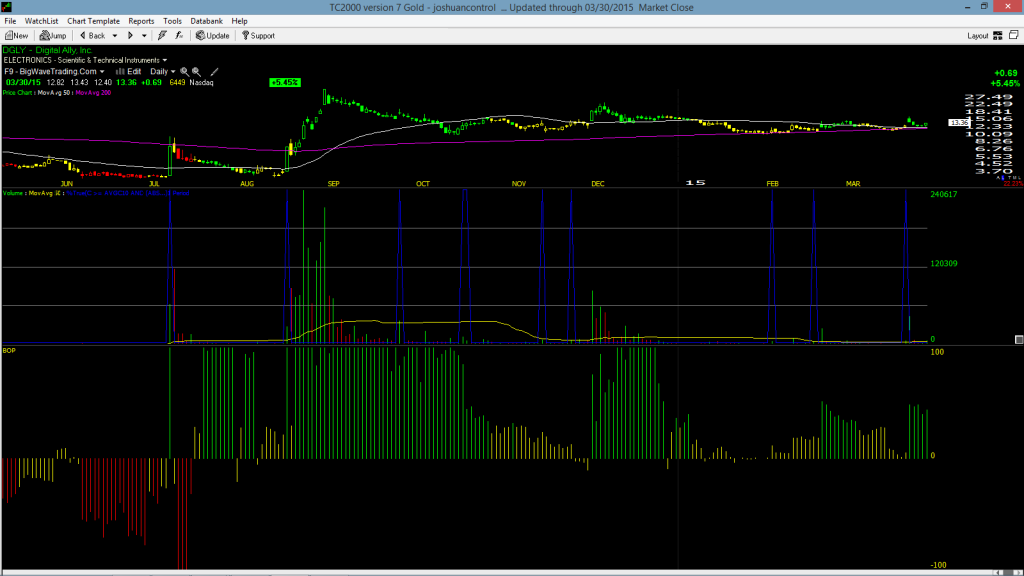Click the Forward arrow in toolbar
This screenshot has width=1024, height=576.
130,36
